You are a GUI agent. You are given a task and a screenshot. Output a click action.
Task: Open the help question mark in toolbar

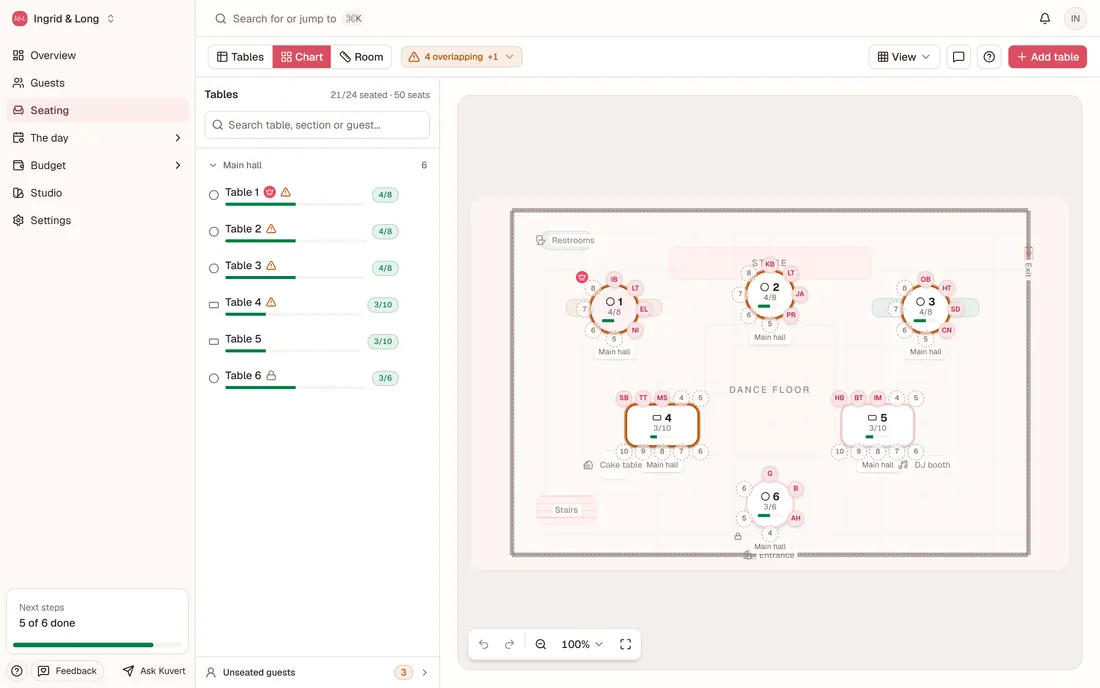(x=989, y=57)
